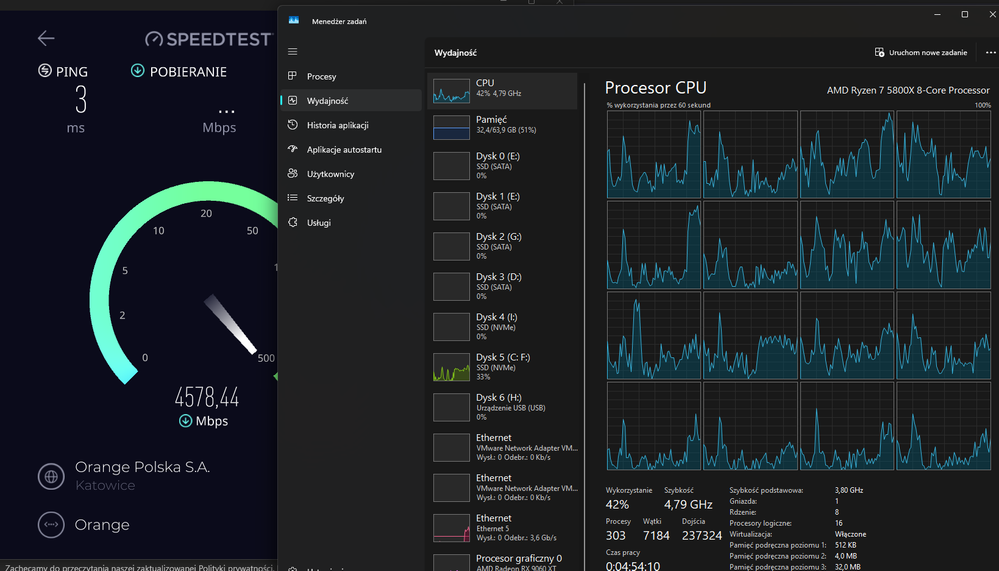Click Uruchom nowe zadanie icon
Viewport: 999px width, 571px height.
pyautogui.click(x=879, y=52)
